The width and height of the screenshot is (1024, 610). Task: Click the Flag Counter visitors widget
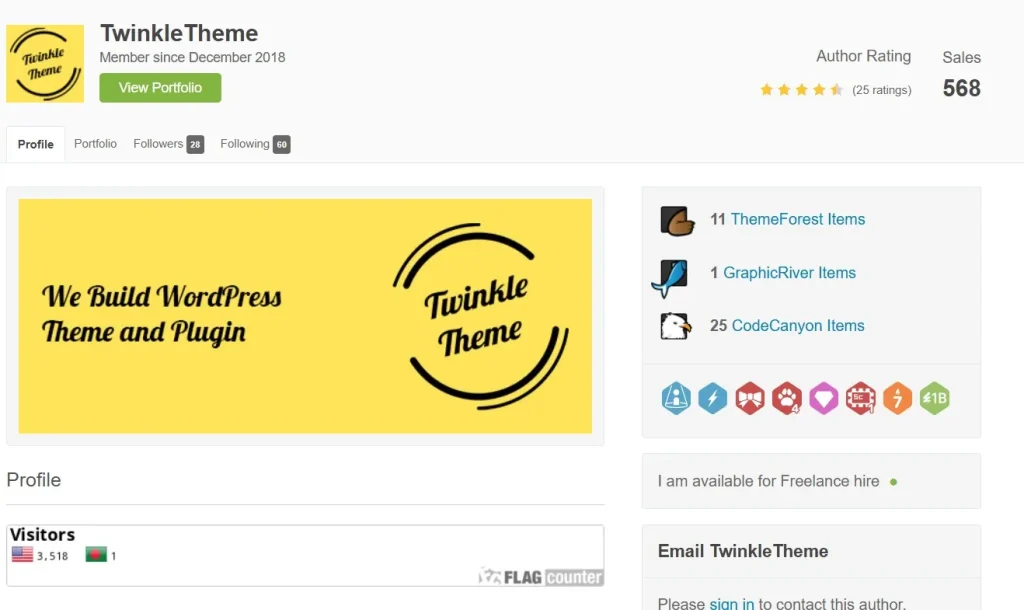click(x=305, y=555)
